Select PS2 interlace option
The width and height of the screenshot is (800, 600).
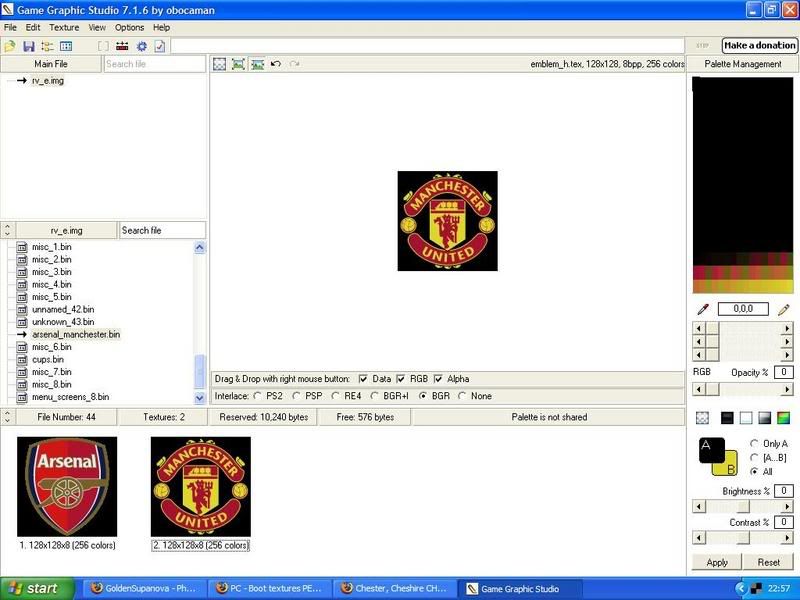258,396
